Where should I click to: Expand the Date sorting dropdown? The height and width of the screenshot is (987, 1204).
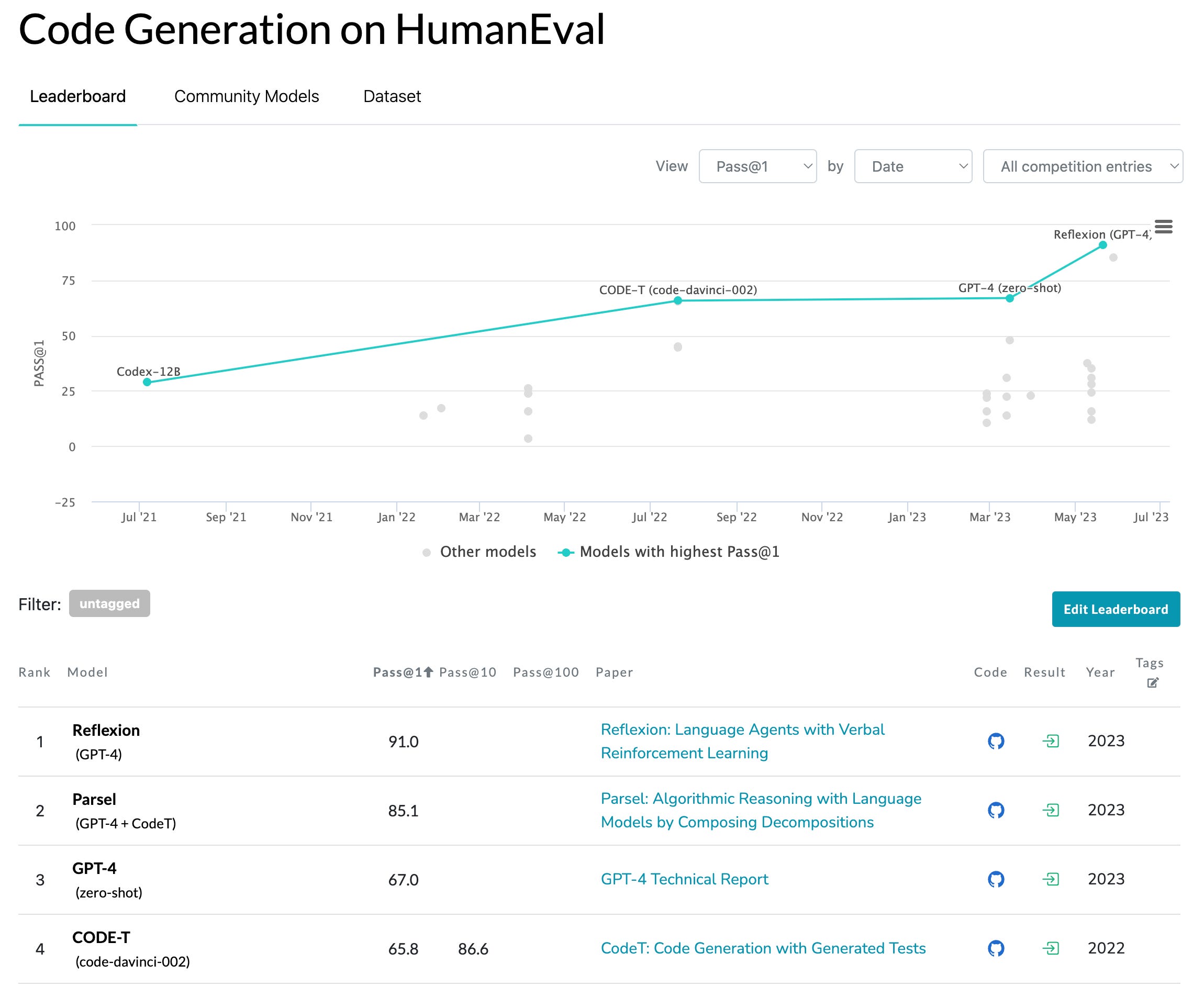913,166
